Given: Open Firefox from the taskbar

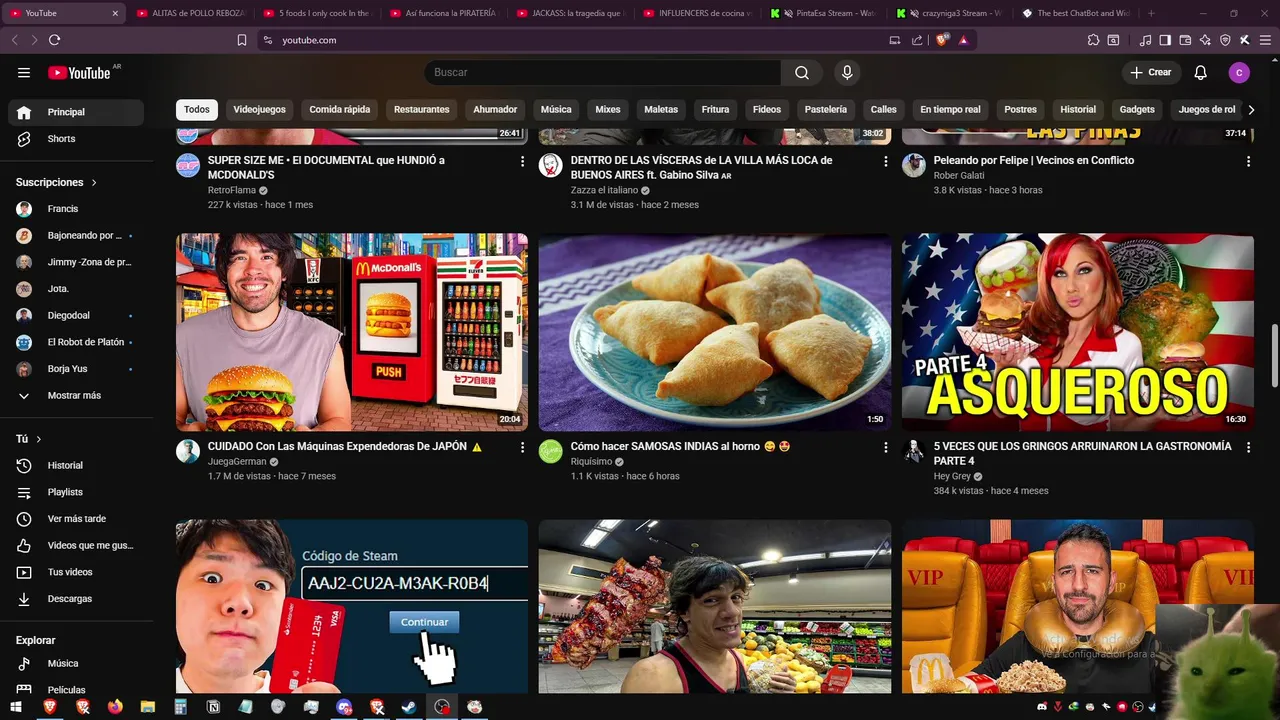Looking at the screenshot, I should coord(115,707).
